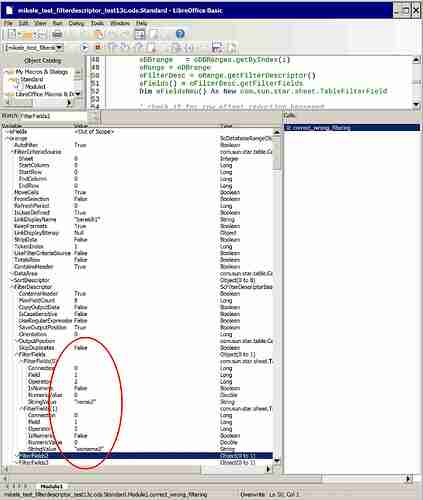Switch to the Module1 tab

pos(51,486)
